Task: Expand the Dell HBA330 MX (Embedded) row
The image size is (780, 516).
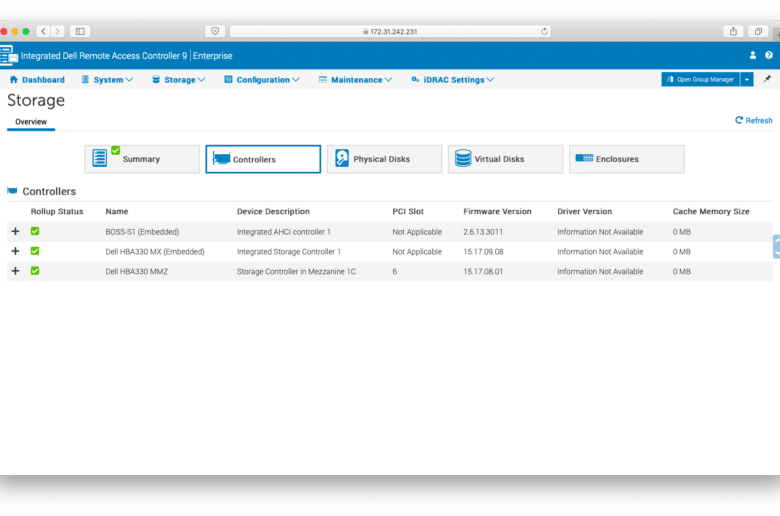Action: tap(15, 251)
